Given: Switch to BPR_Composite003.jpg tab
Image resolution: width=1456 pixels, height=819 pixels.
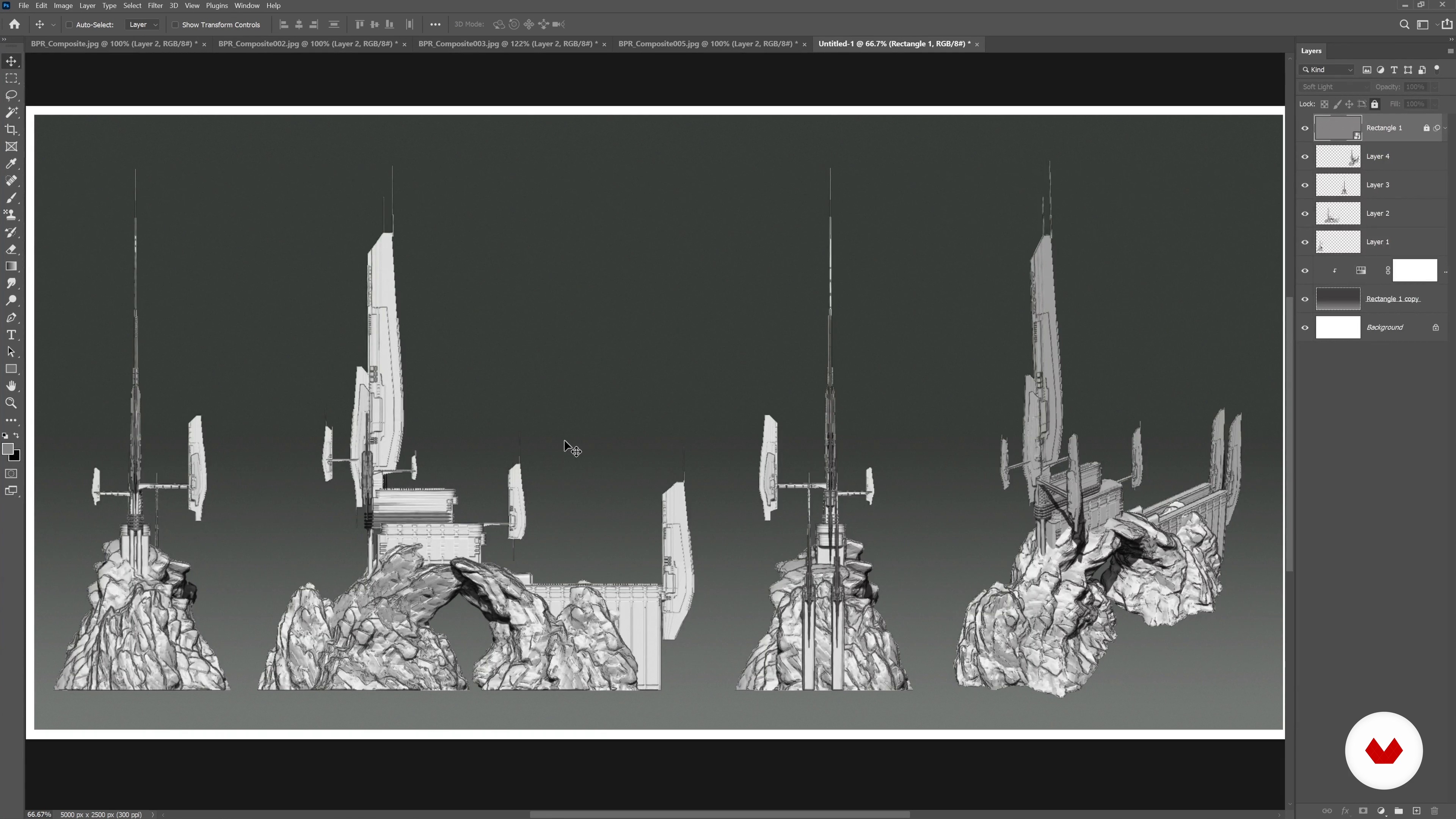Looking at the screenshot, I should pos(508,44).
